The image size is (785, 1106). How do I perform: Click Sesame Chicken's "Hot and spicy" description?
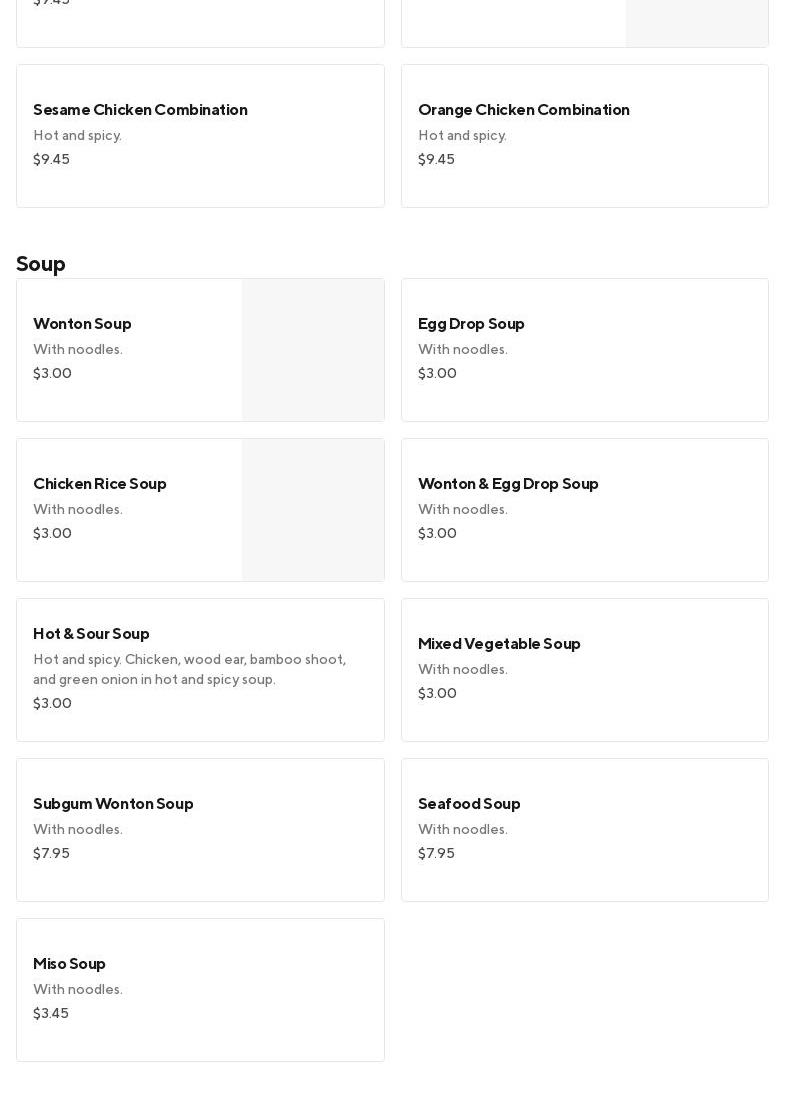(77, 136)
